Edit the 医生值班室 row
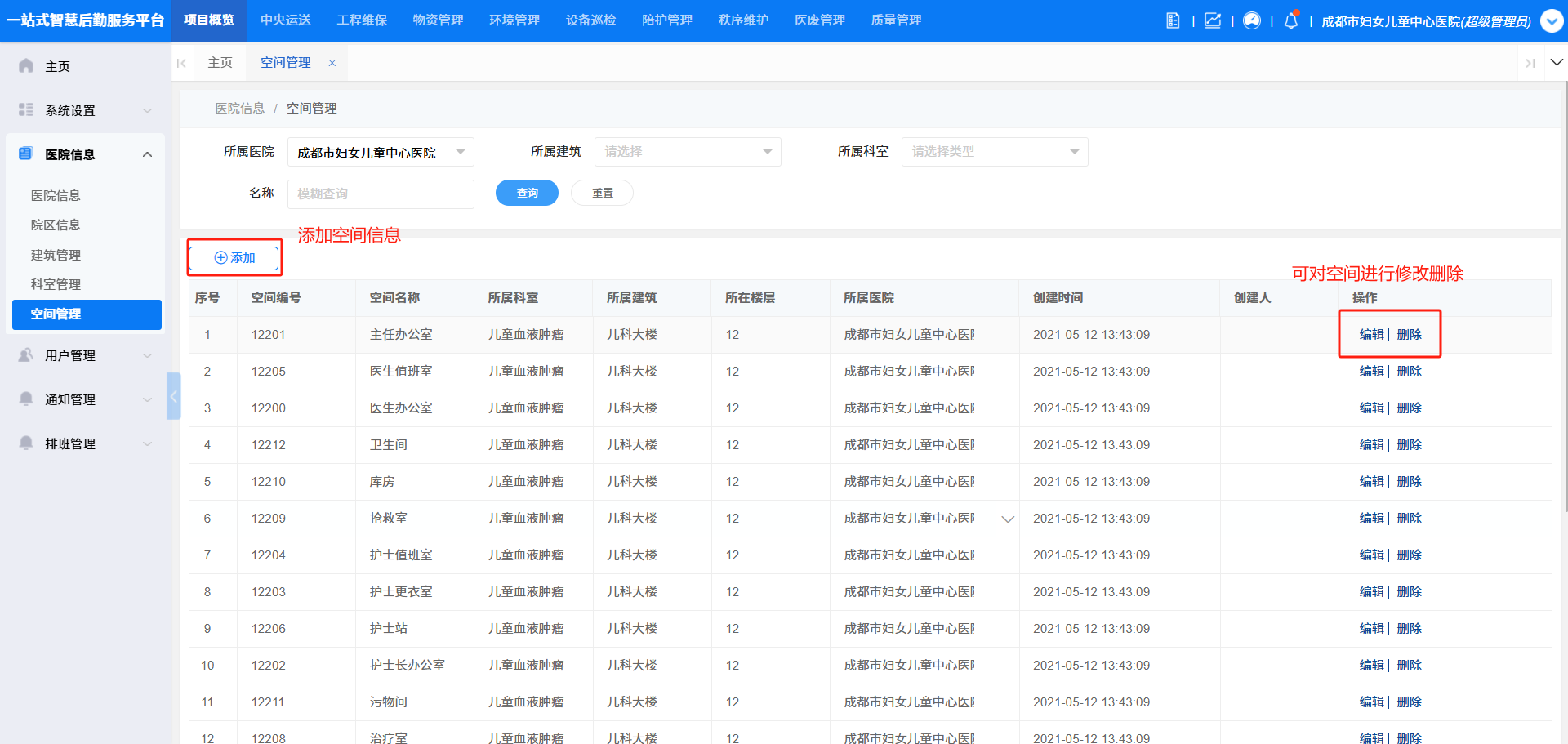1568x744 pixels. pyautogui.click(x=1371, y=371)
